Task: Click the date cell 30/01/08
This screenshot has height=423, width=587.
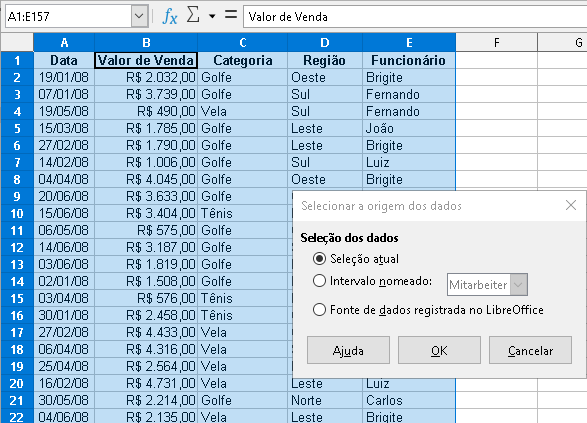Action: [x=64, y=315]
